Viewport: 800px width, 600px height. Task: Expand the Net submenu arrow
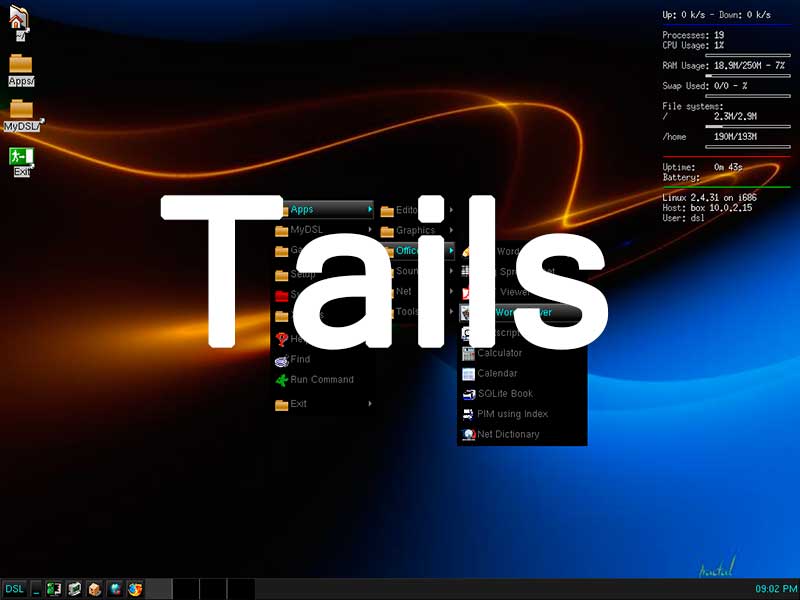[x=451, y=291]
